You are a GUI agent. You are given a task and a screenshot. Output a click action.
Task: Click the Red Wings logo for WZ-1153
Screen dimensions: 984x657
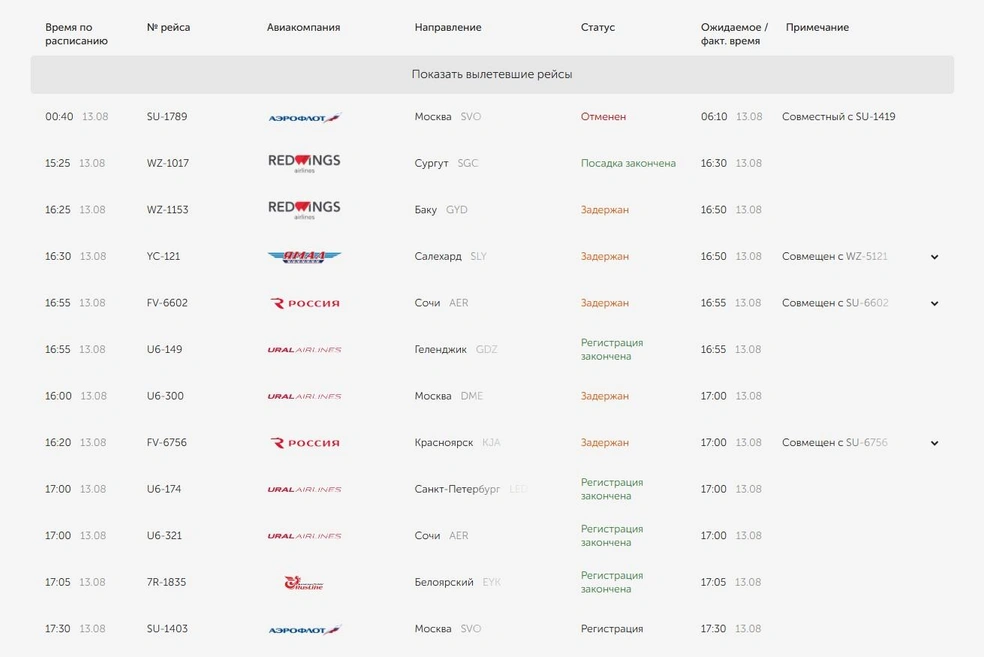tap(304, 210)
